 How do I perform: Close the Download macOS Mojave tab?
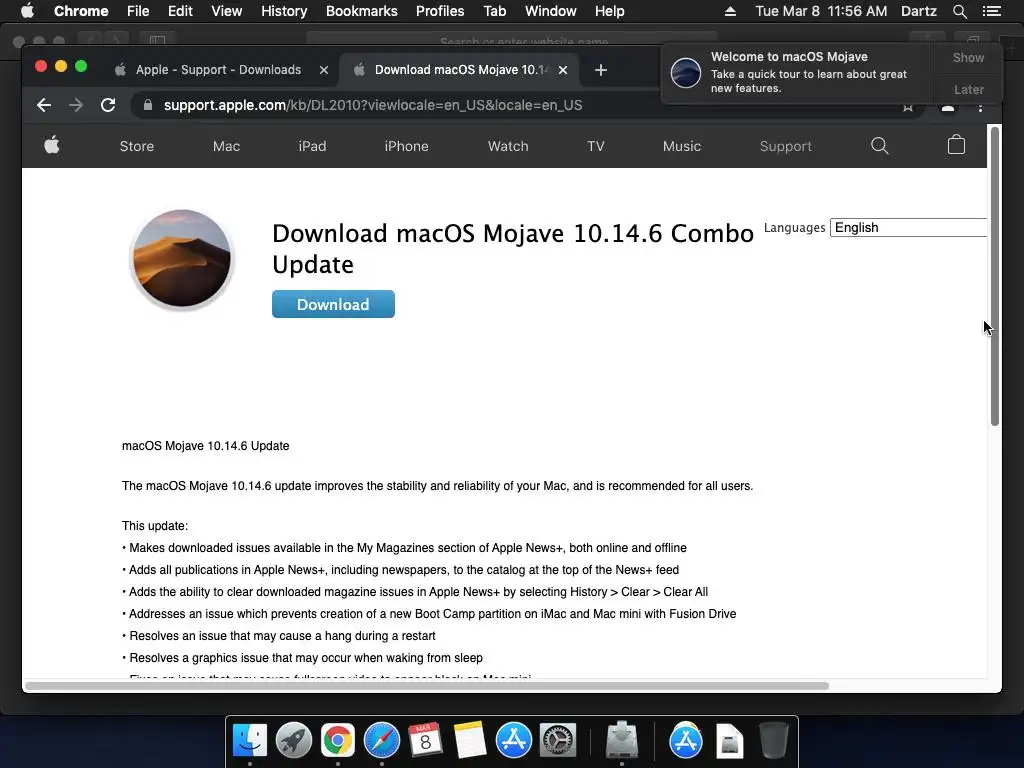[x=563, y=70]
